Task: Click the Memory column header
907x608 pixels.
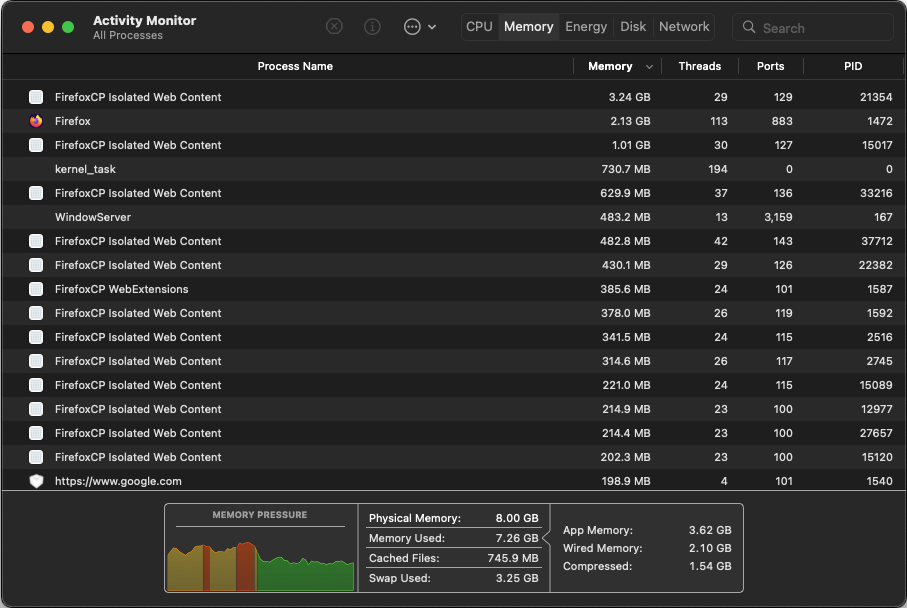Action: 610,67
